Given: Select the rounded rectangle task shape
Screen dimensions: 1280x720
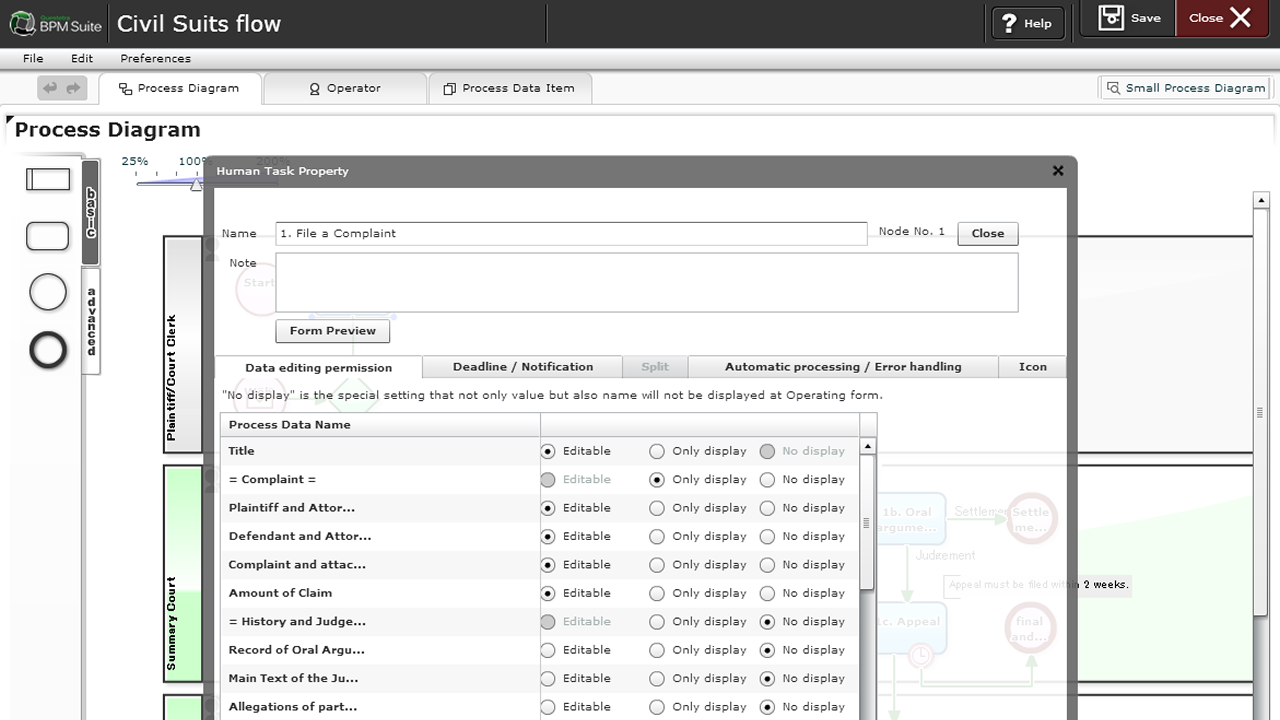Looking at the screenshot, I should pos(47,236).
